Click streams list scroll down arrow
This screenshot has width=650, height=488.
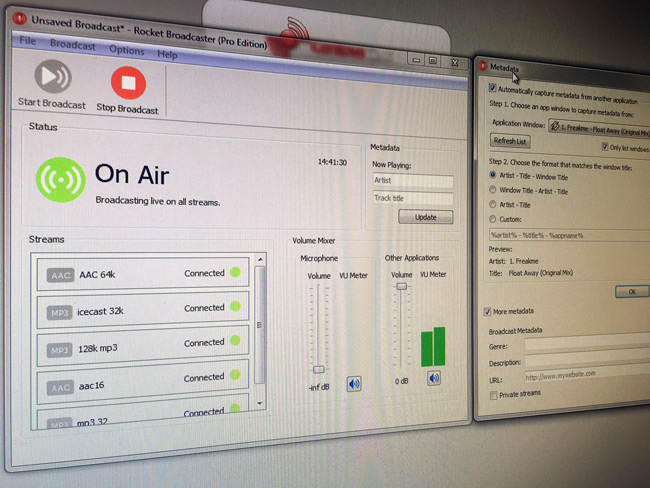[260, 403]
